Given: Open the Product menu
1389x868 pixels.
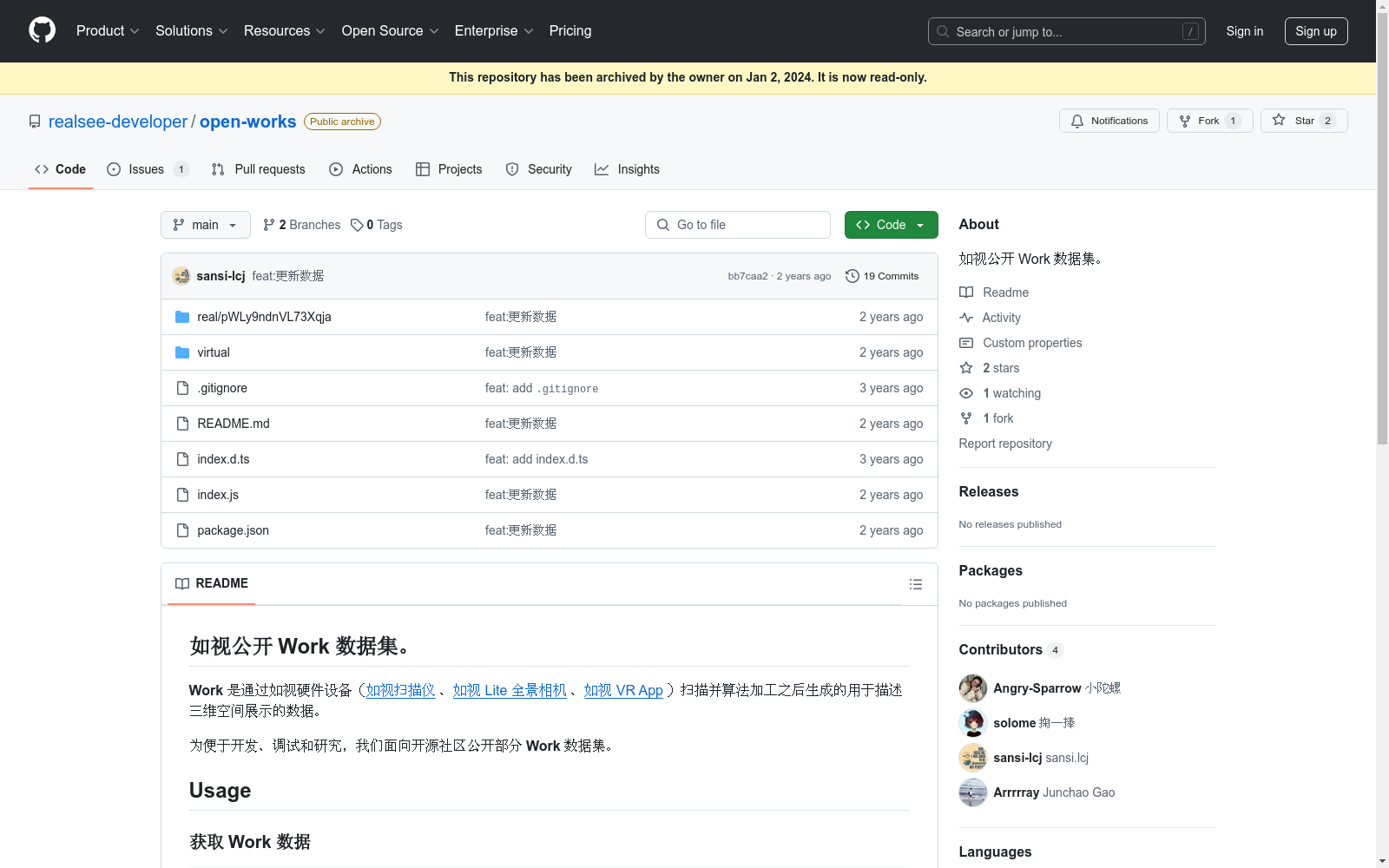Looking at the screenshot, I should click(x=108, y=30).
